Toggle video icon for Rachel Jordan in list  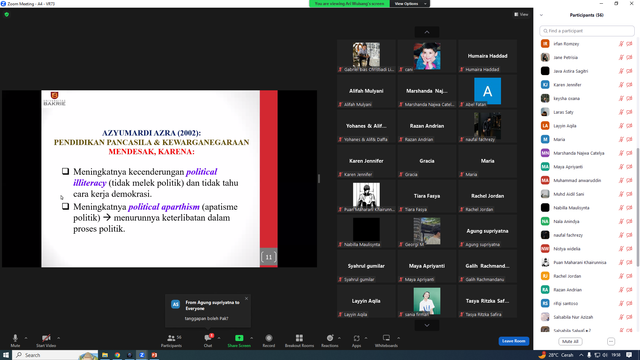[x=629, y=276]
